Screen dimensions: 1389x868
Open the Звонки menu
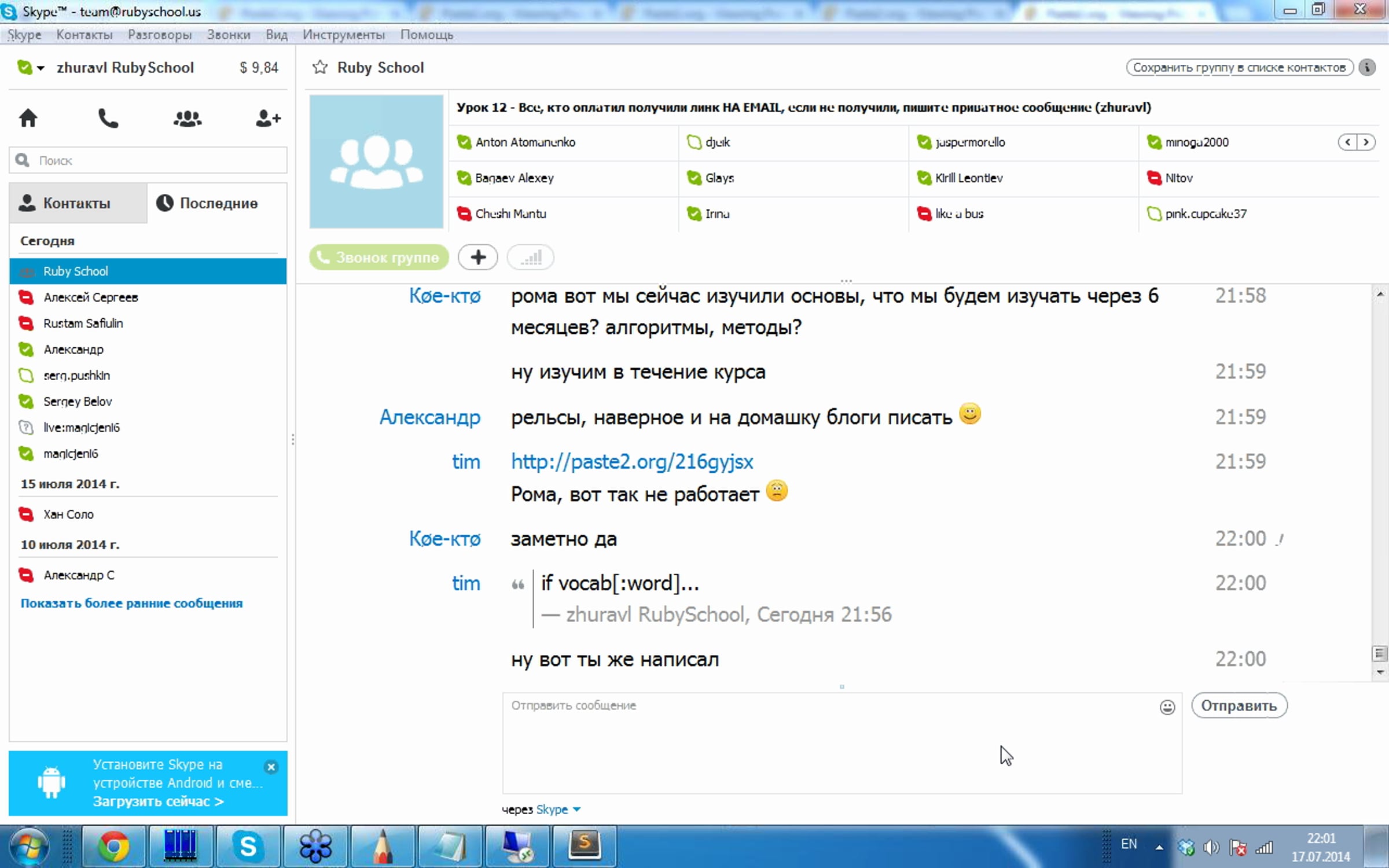coord(229,35)
